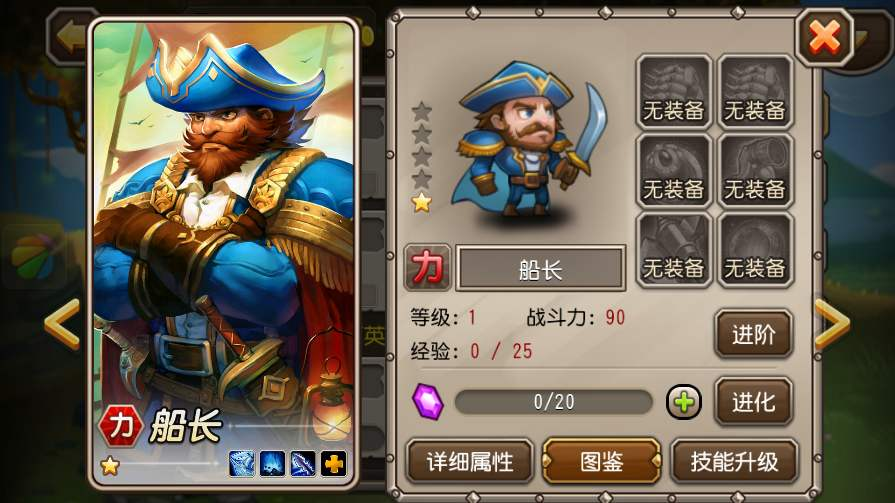
Task: Open the 技能升级 skill upgrade tab
Action: pos(734,462)
